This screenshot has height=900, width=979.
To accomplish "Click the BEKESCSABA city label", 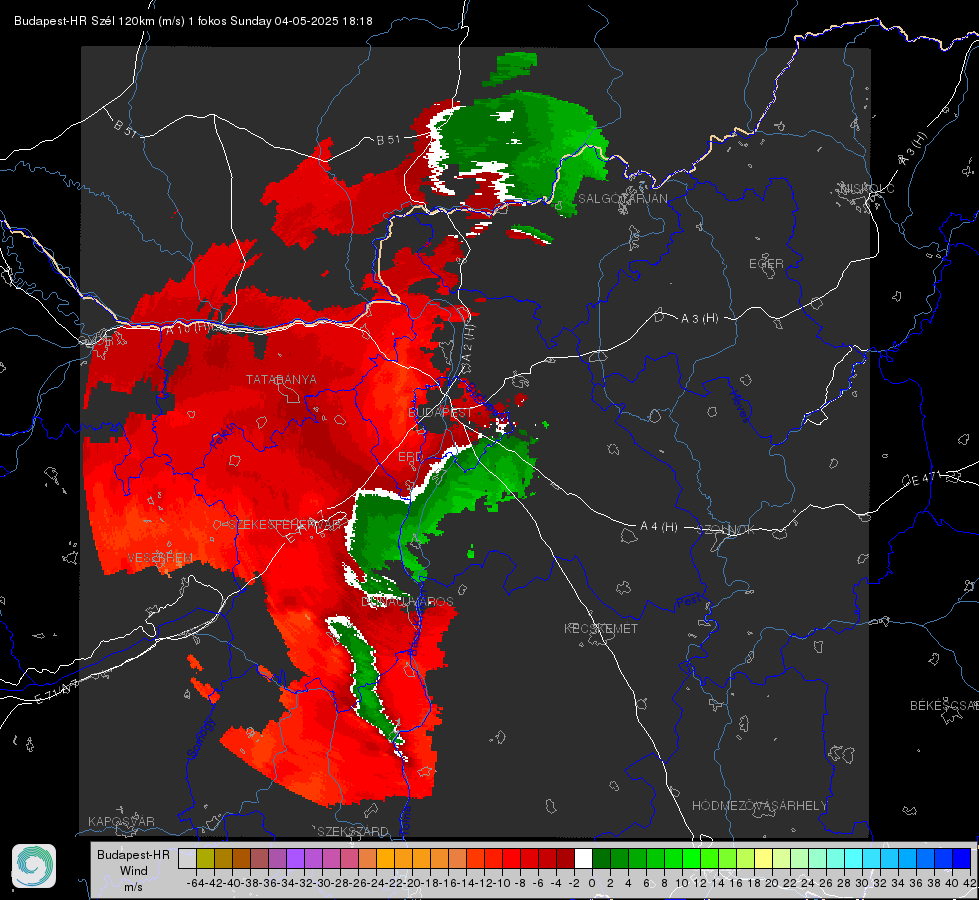I will pos(944,706).
